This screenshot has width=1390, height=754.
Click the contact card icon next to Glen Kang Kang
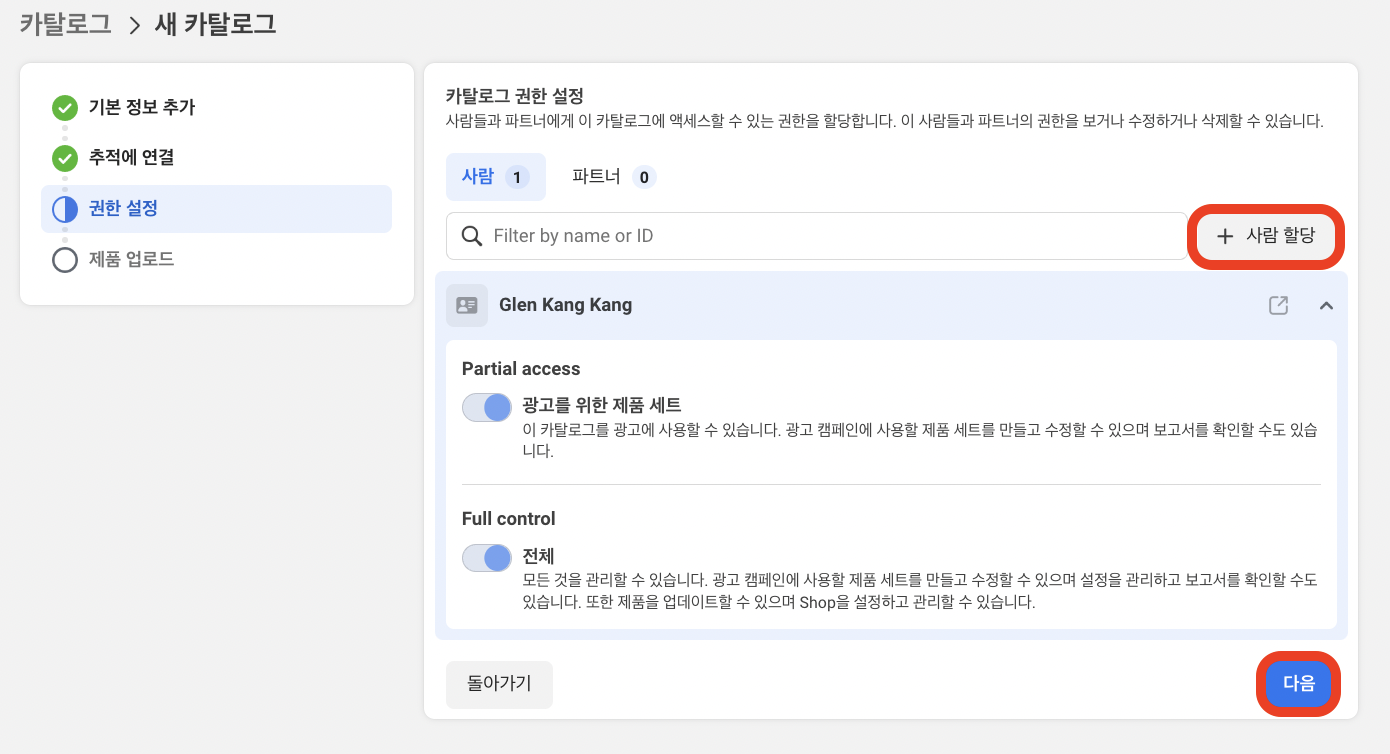click(466, 305)
